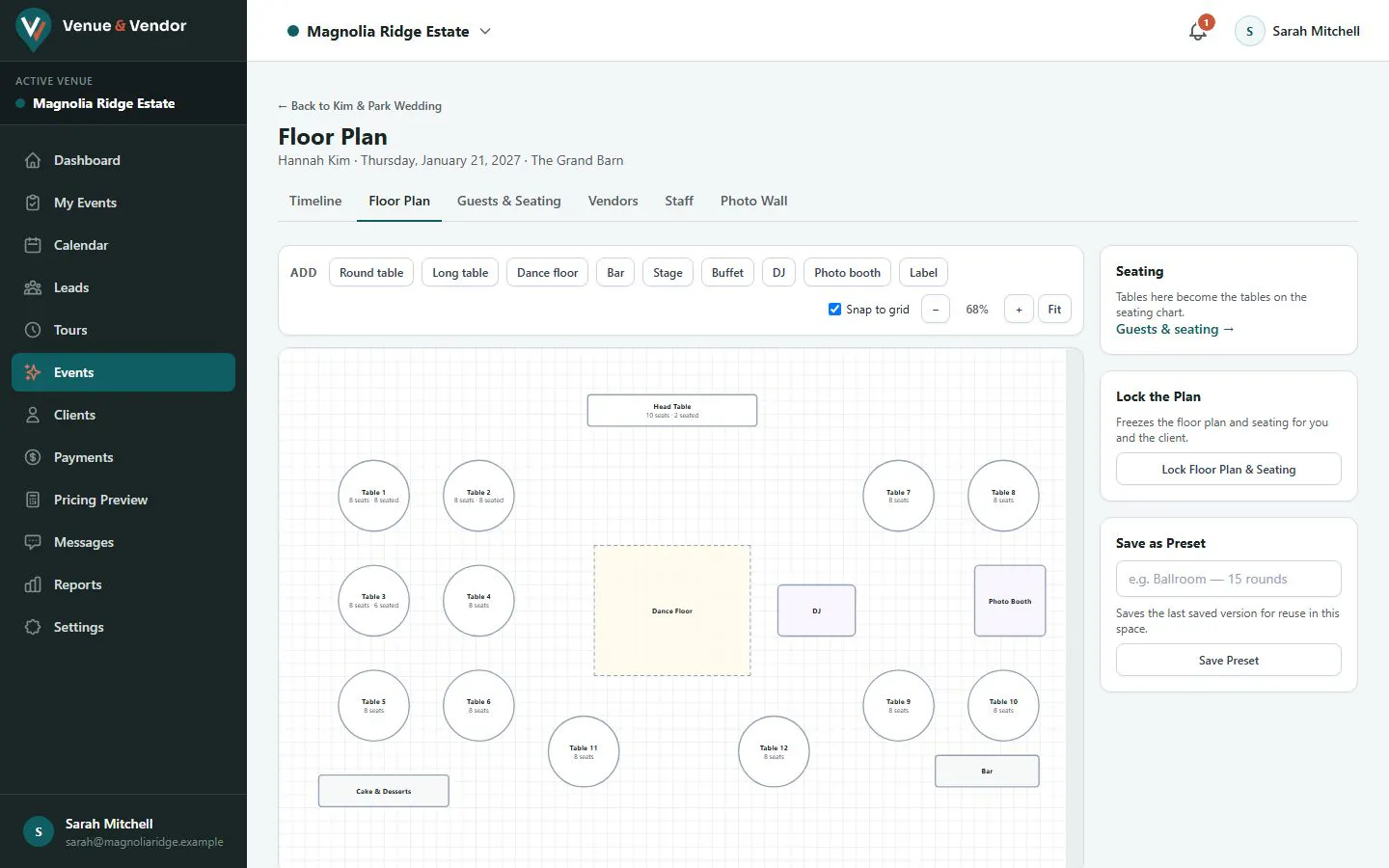The image size is (1389, 868).
Task: Add a Long table
Action: [x=460, y=273]
